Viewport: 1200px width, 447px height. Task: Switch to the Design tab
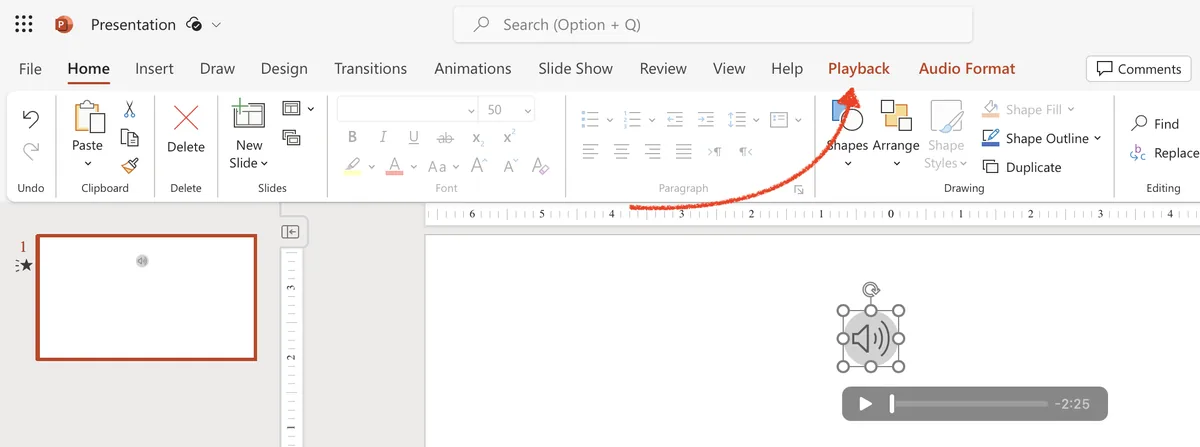click(x=284, y=68)
